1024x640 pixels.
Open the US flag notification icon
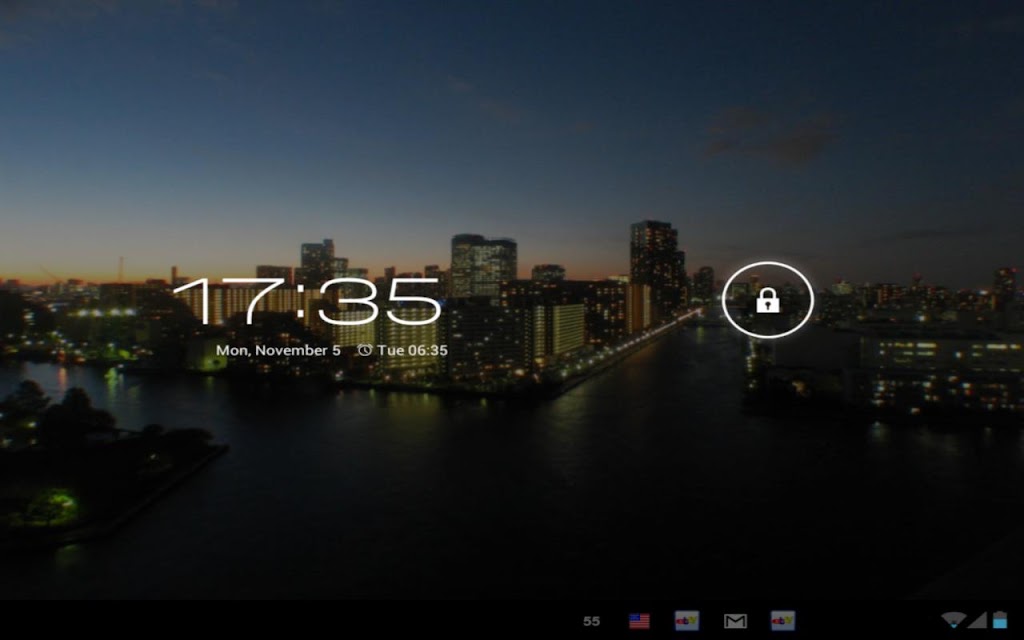639,620
